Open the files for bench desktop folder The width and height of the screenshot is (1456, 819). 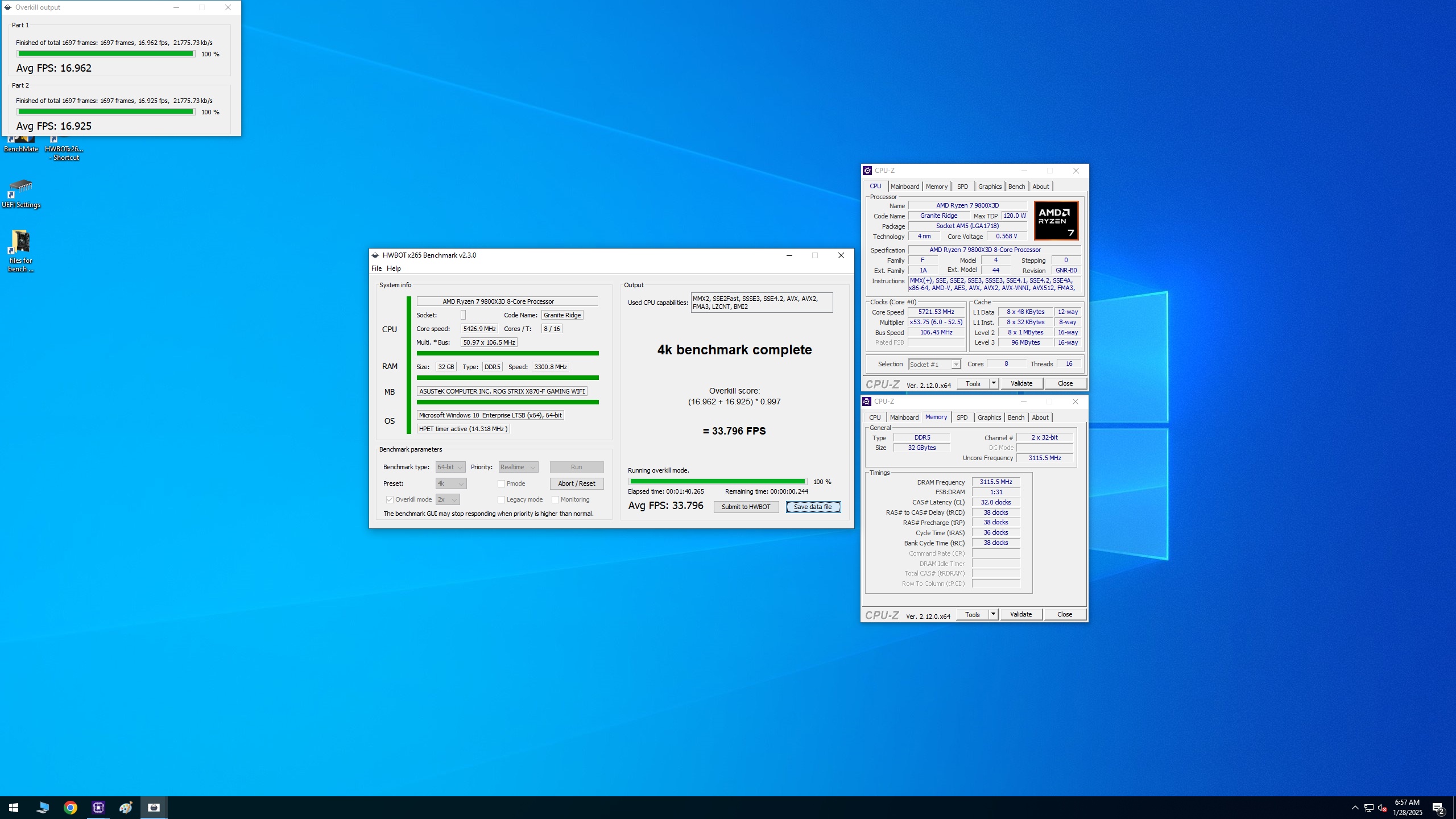[x=21, y=251]
